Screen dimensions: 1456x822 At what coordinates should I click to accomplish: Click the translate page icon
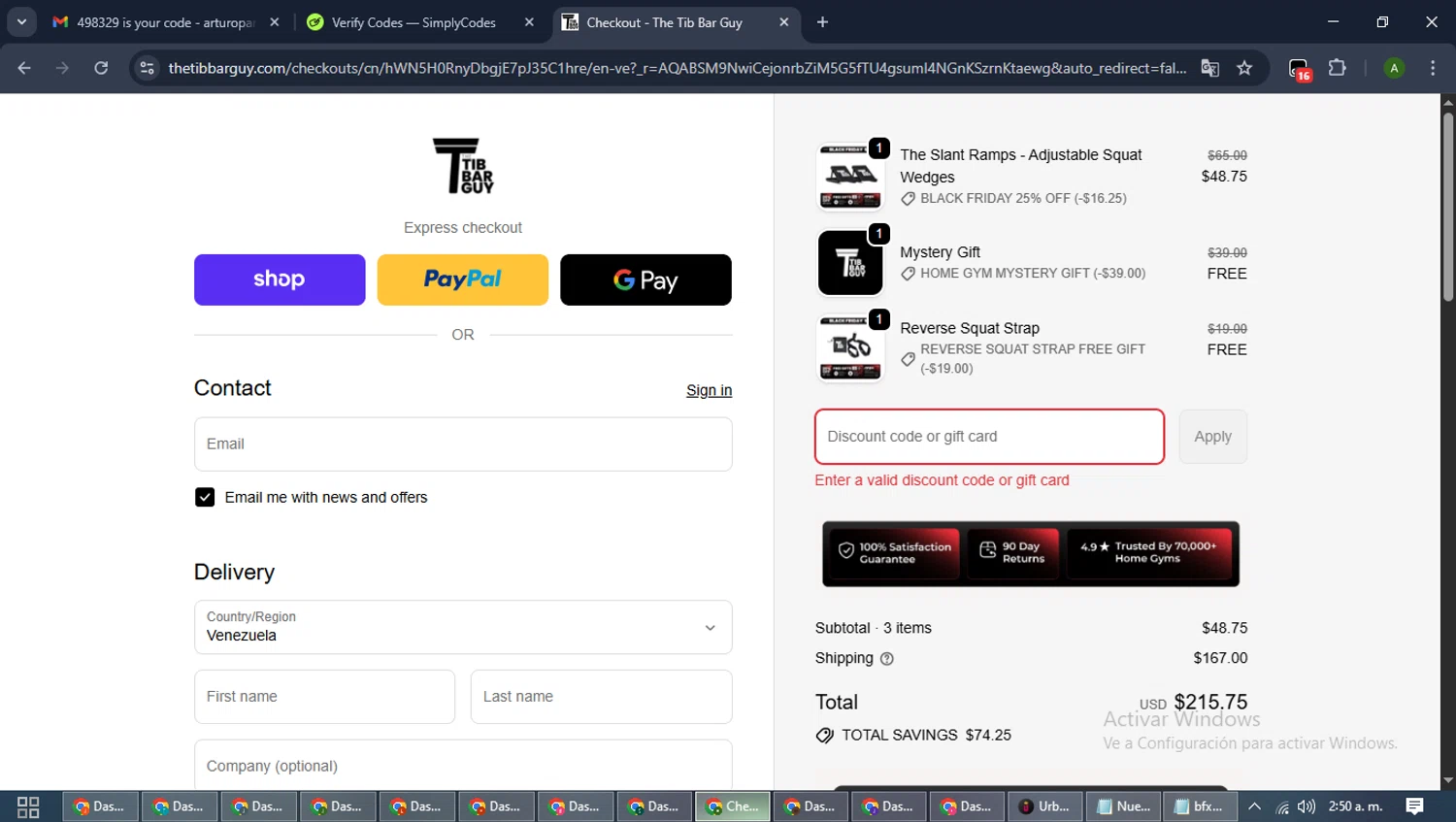point(1209,68)
